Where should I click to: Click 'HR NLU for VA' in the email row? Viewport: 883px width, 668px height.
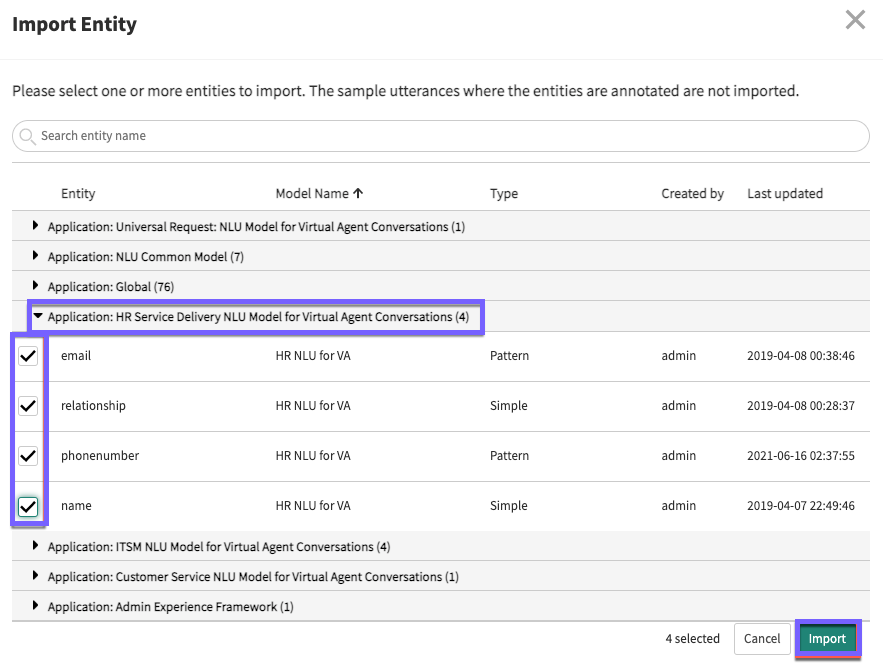313,355
